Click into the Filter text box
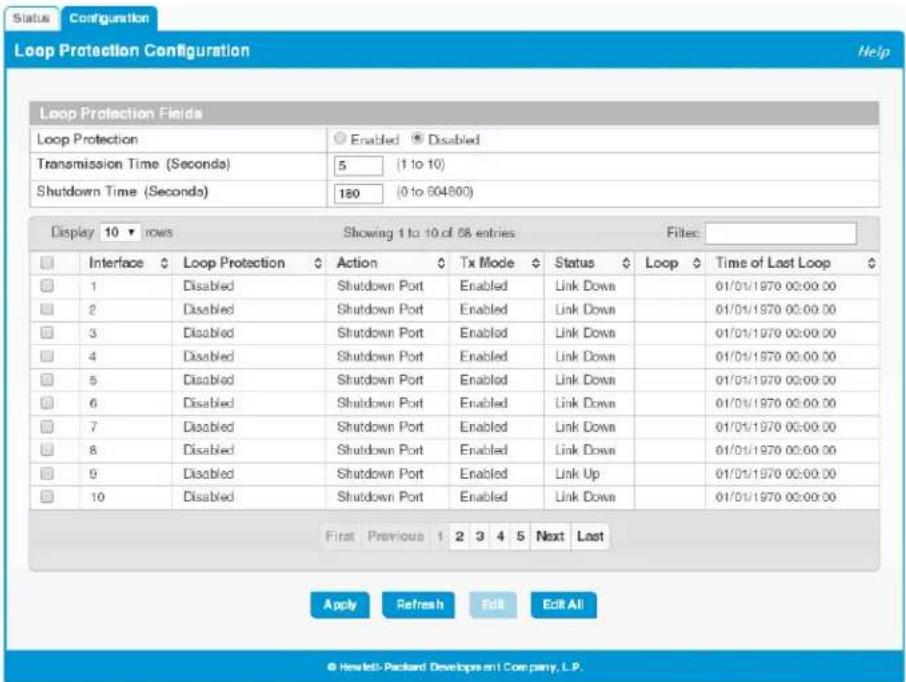This screenshot has width=906, height=682. click(781, 233)
